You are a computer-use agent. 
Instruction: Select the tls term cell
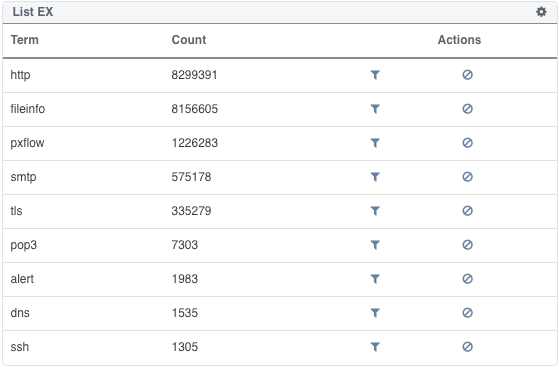16,211
